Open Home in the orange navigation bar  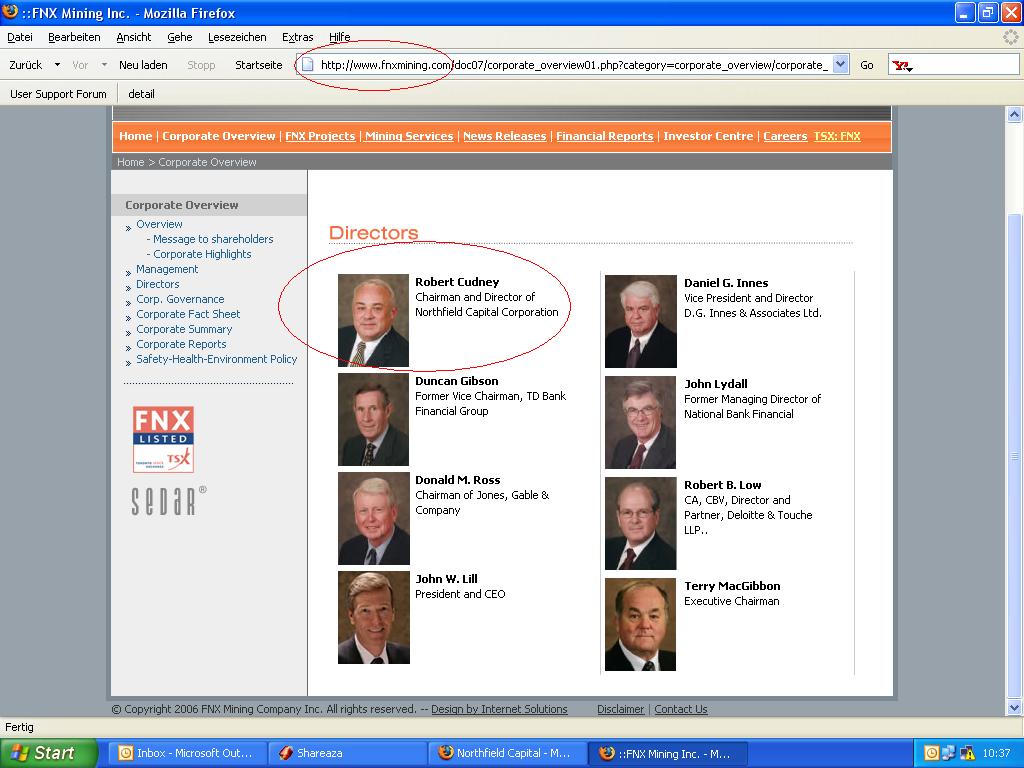(135, 136)
